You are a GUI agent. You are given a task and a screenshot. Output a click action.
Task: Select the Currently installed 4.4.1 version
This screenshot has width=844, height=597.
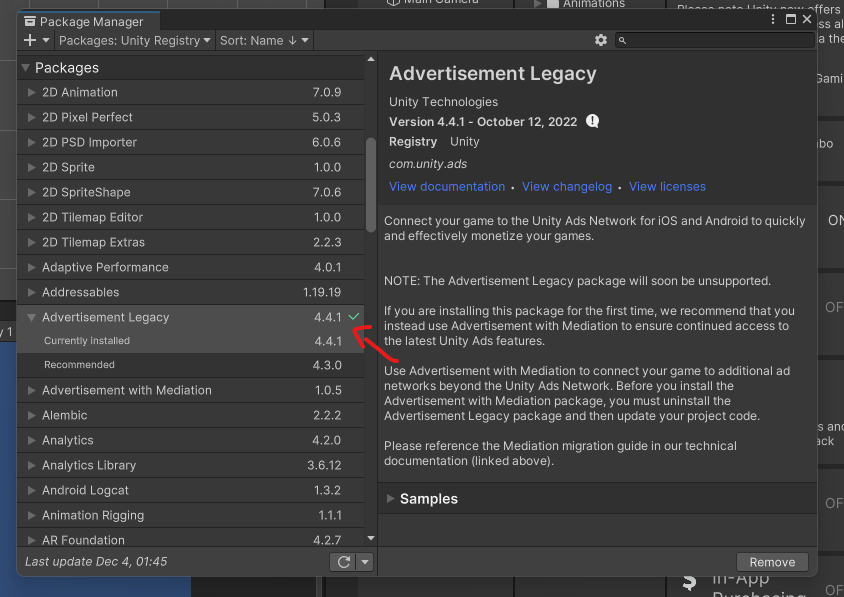pos(191,341)
